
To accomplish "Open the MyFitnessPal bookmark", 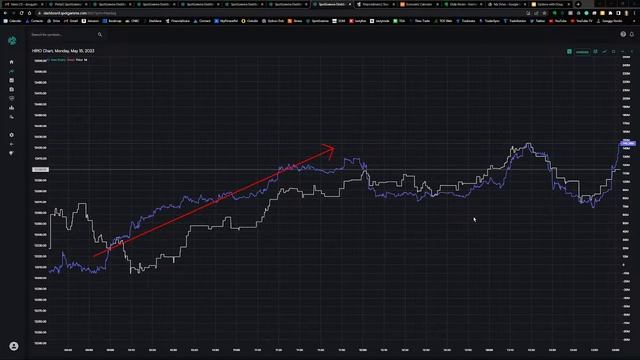I will (x=226, y=21).
